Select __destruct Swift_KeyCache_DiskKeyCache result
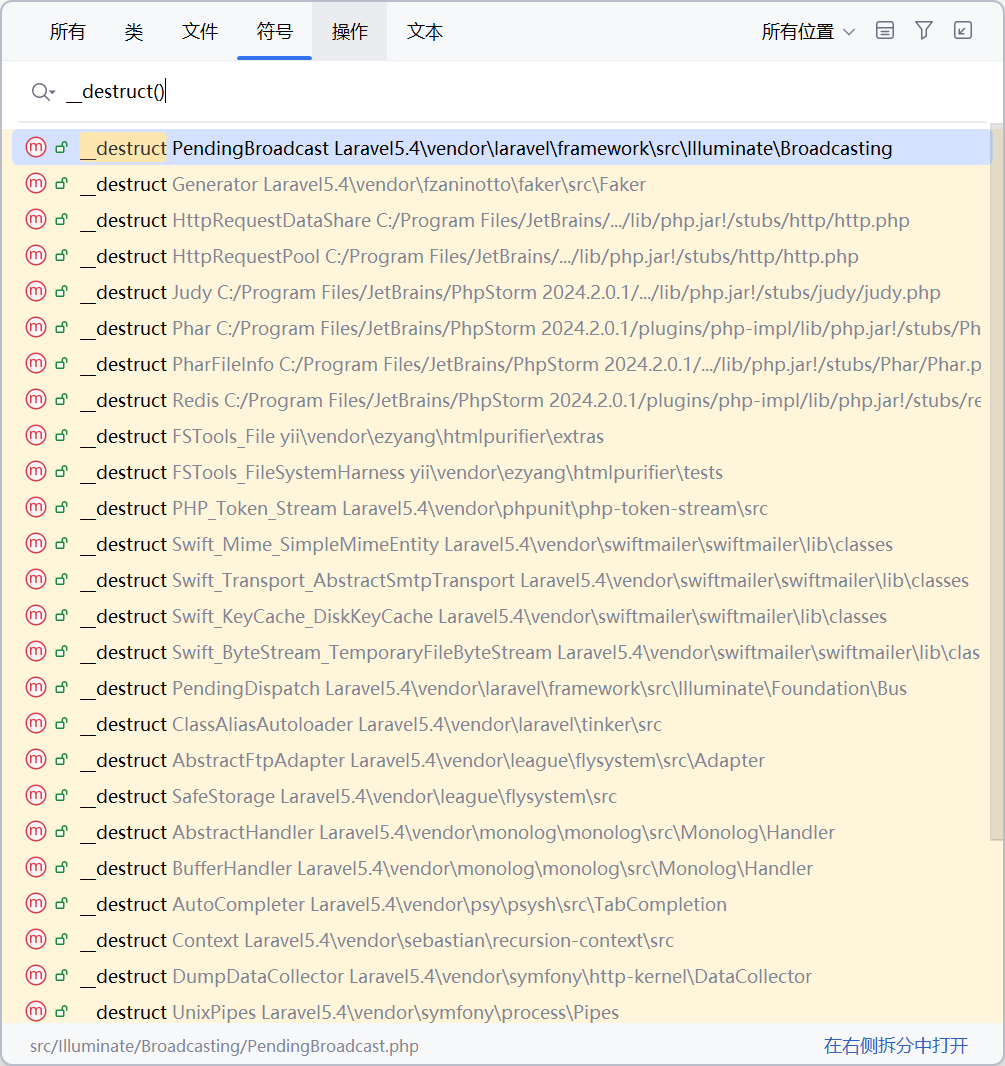This screenshot has width=1005, height=1066. 502,616
